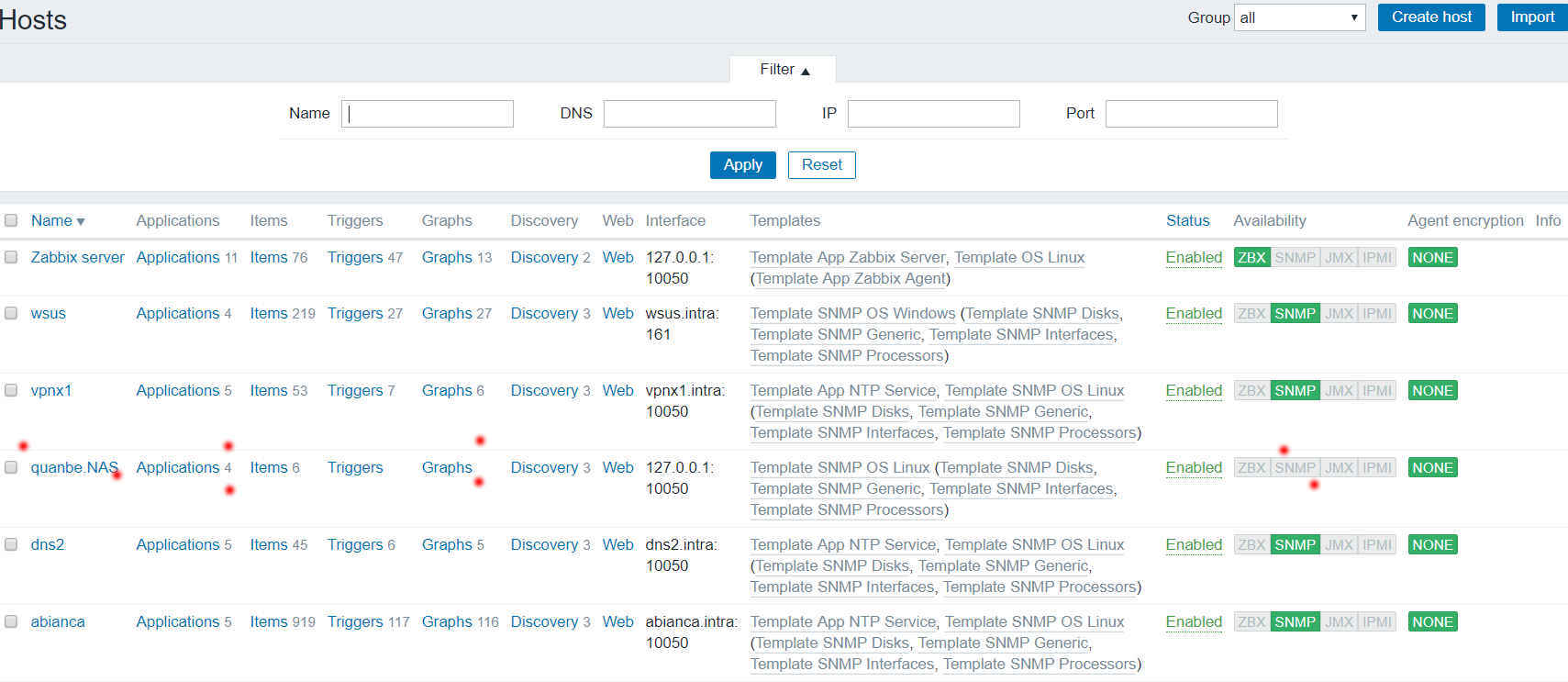Open Template App Zabbix Server link
This screenshot has height=682, width=1568.
coord(848,257)
